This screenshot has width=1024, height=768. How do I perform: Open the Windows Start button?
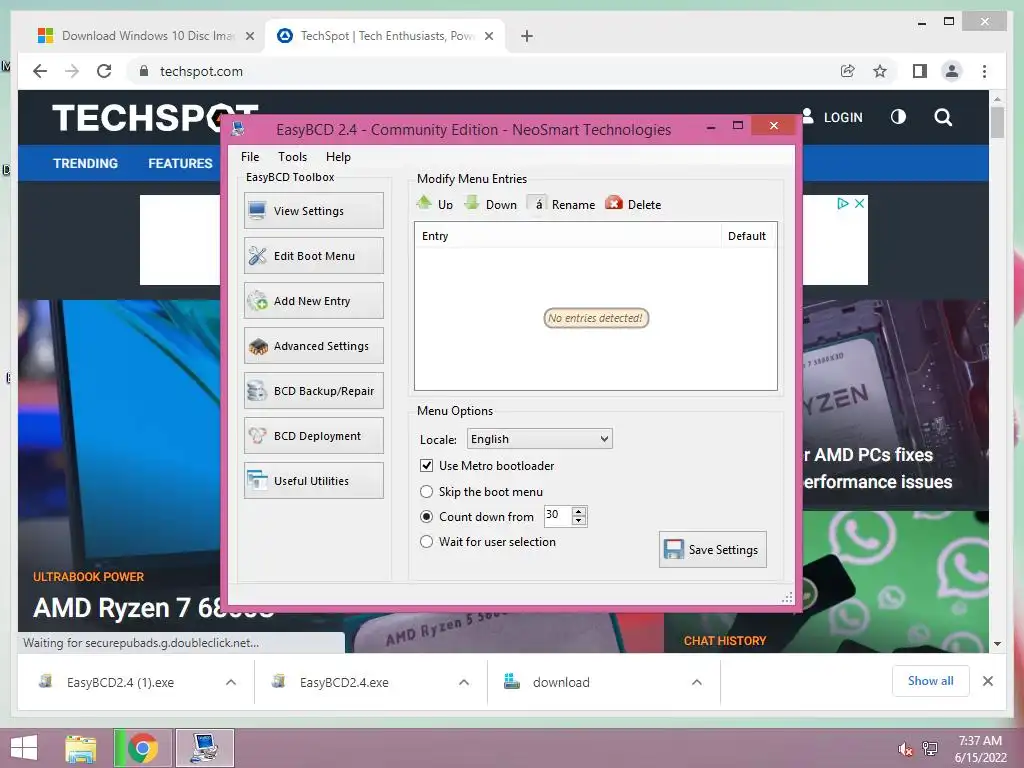[24, 748]
